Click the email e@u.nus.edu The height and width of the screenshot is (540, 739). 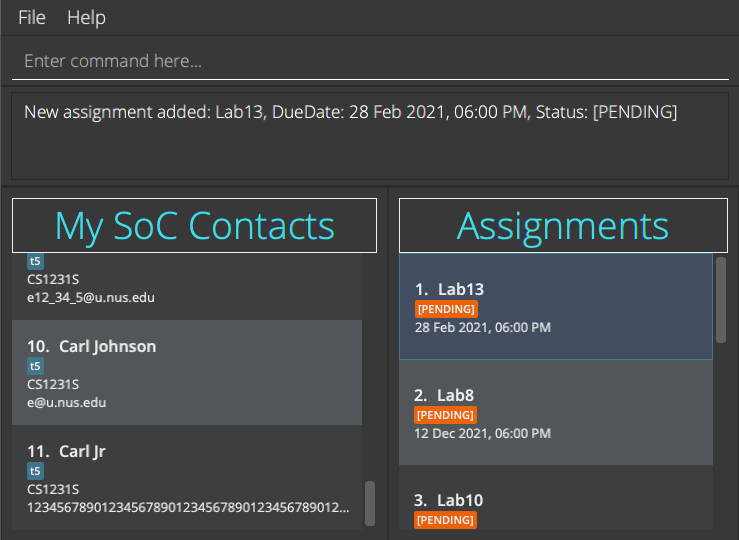tap(66, 403)
